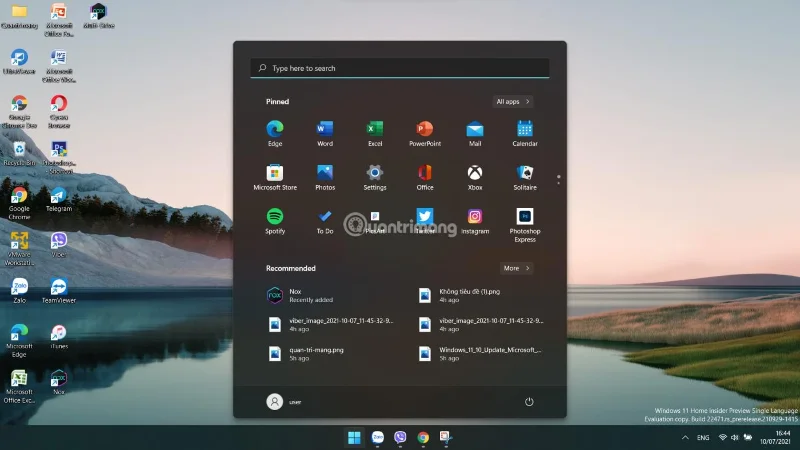Launch PowerPoint from pinned apps
Screen dimensions: 800x450
424,133
